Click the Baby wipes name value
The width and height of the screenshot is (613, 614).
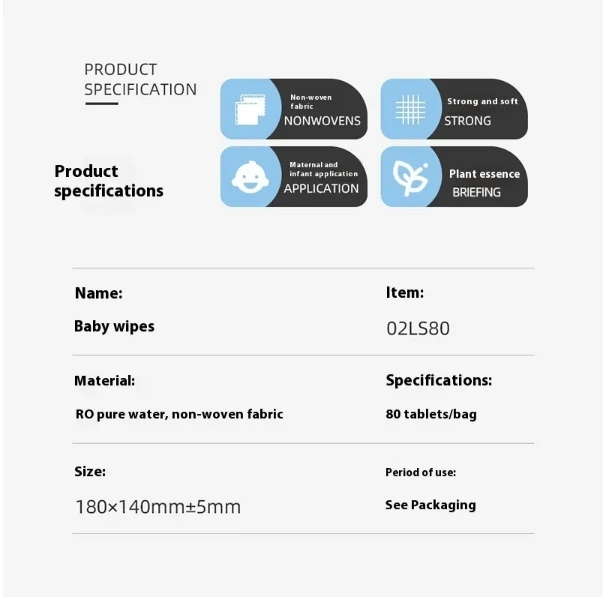[114, 327]
